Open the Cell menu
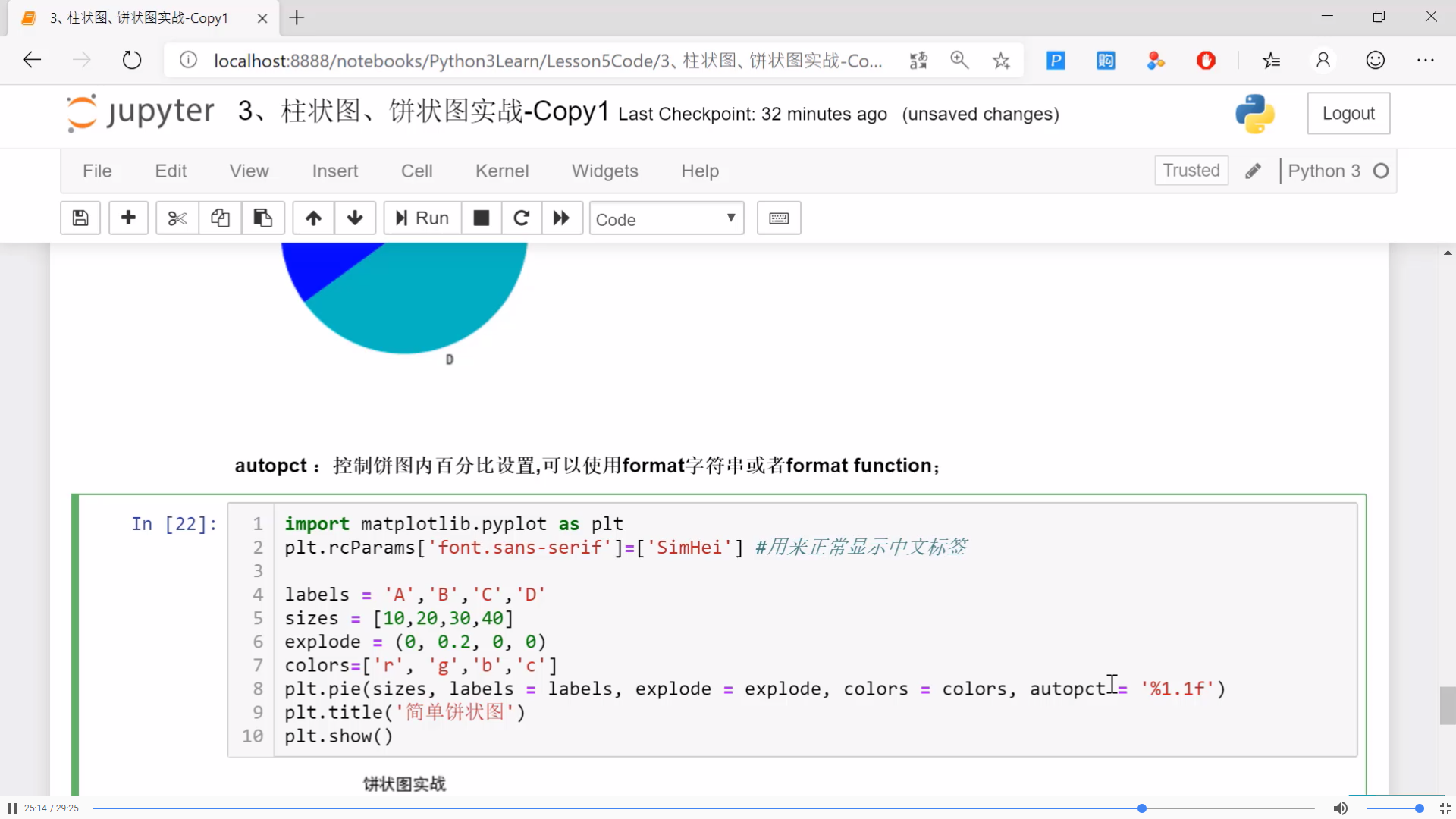The image size is (1456, 819). click(x=416, y=171)
